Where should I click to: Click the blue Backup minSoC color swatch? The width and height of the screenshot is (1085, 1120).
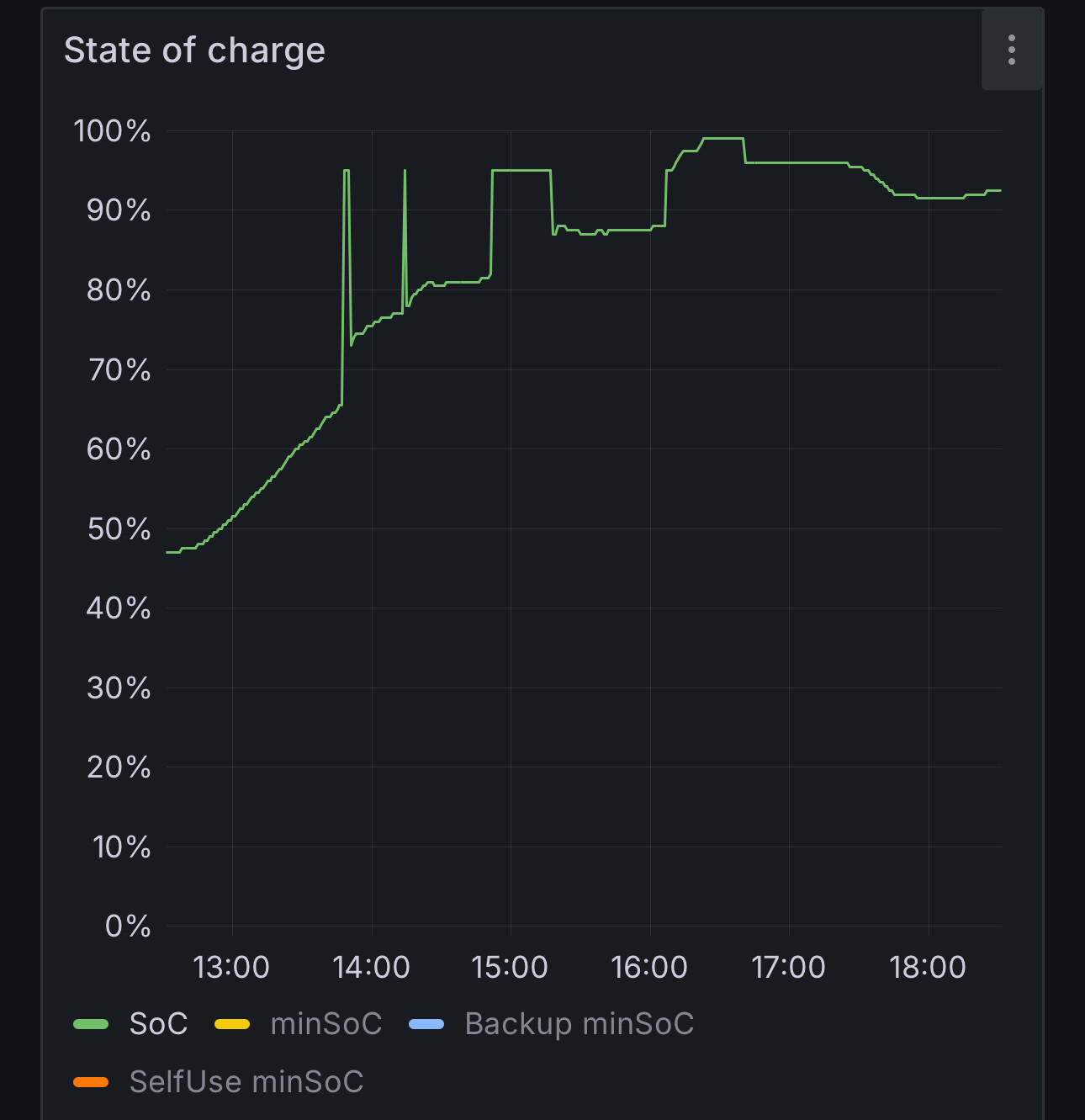[x=426, y=1024]
